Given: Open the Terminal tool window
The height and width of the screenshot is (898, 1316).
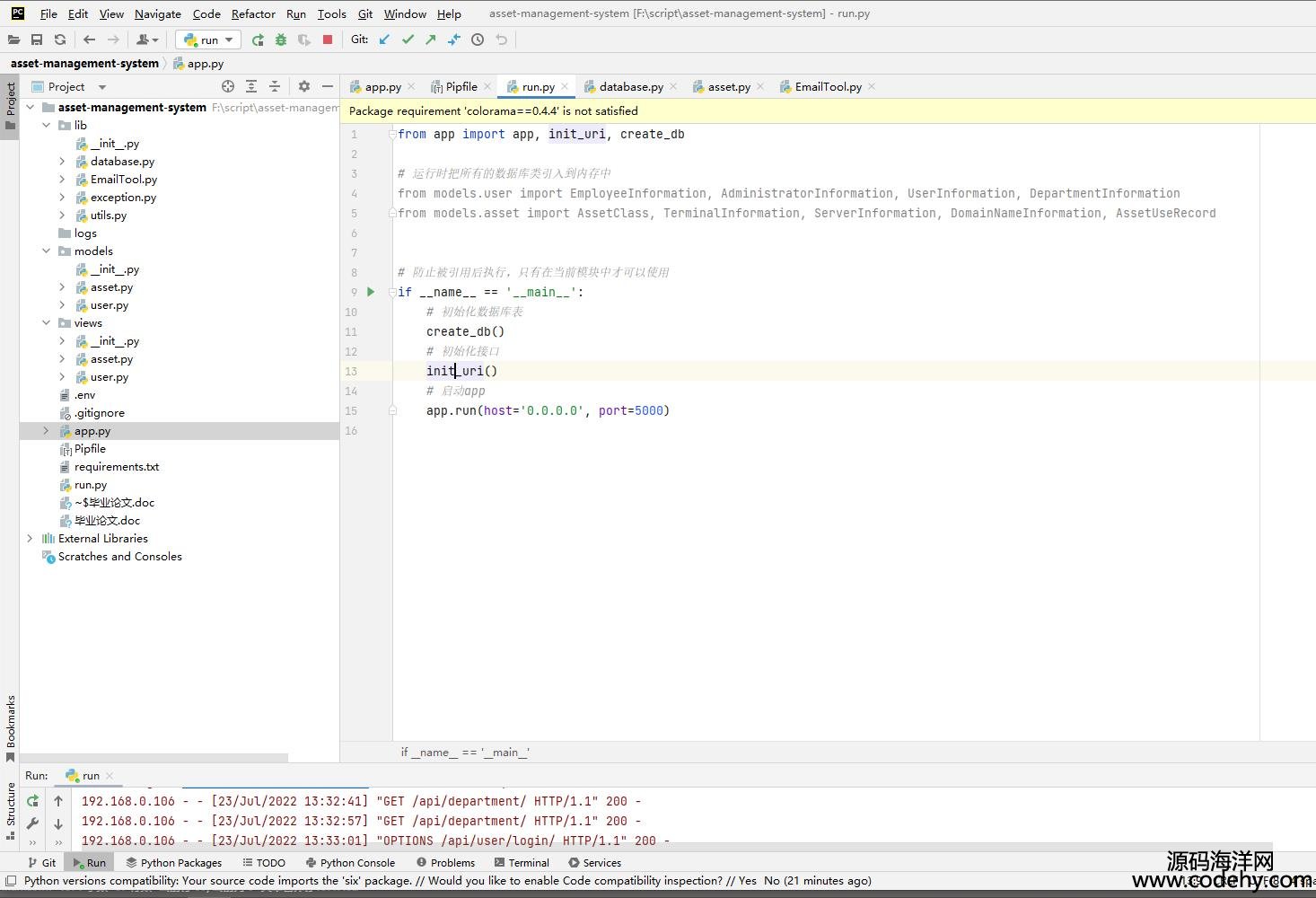Looking at the screenshot, I should (x=522, y=863).
